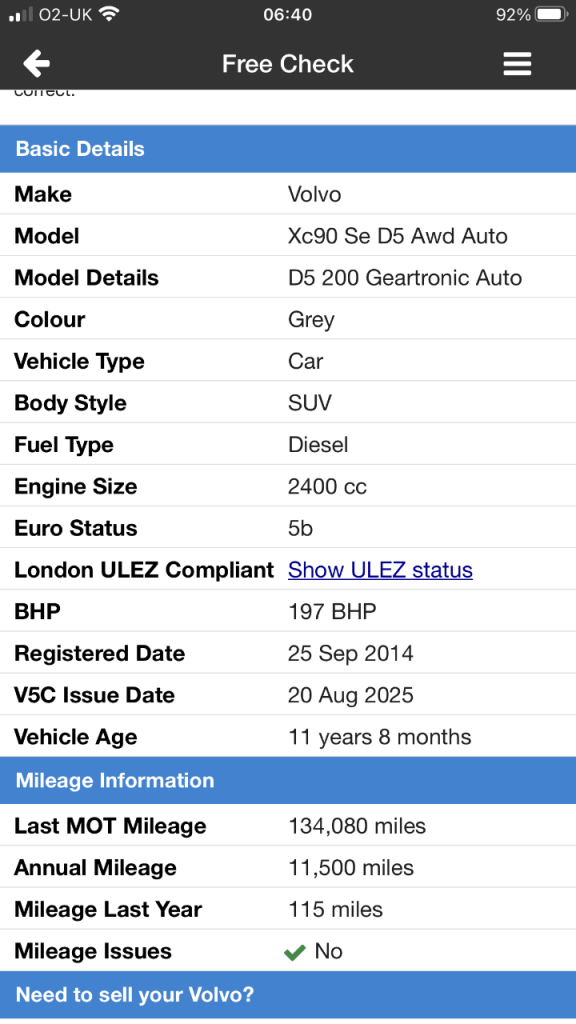Select the Mileage Information section header
The width and height of the screenshot is (576, 1024).
coord(288,780)
